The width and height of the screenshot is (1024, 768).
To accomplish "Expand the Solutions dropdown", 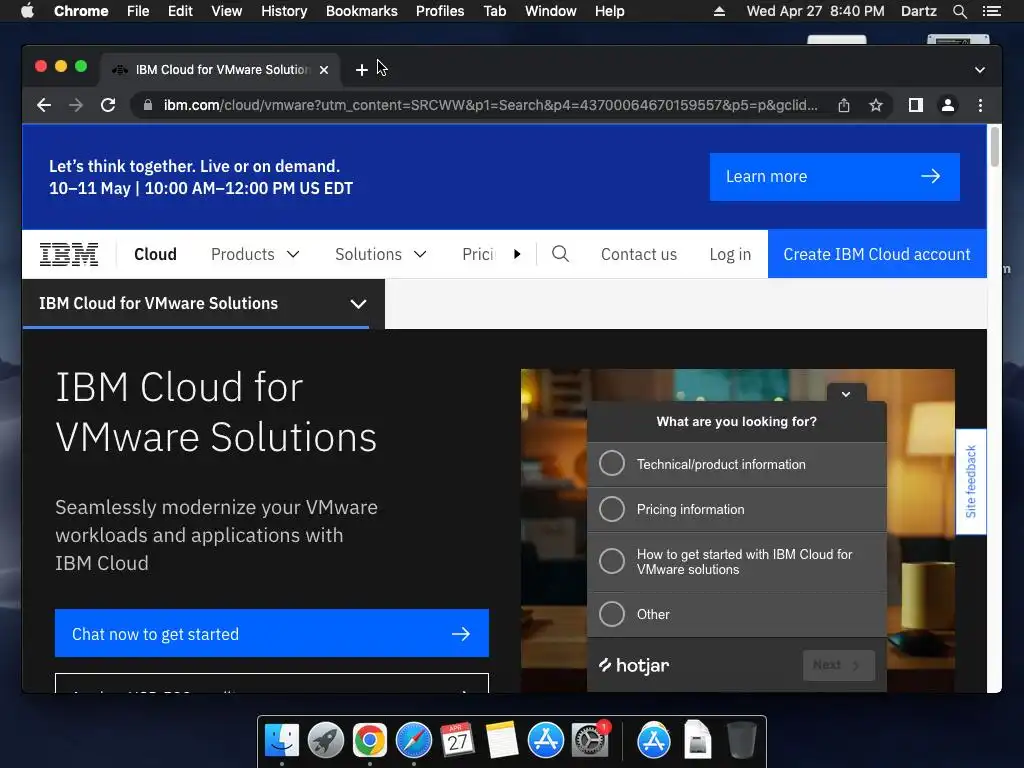I will click(x=381, y=254).
